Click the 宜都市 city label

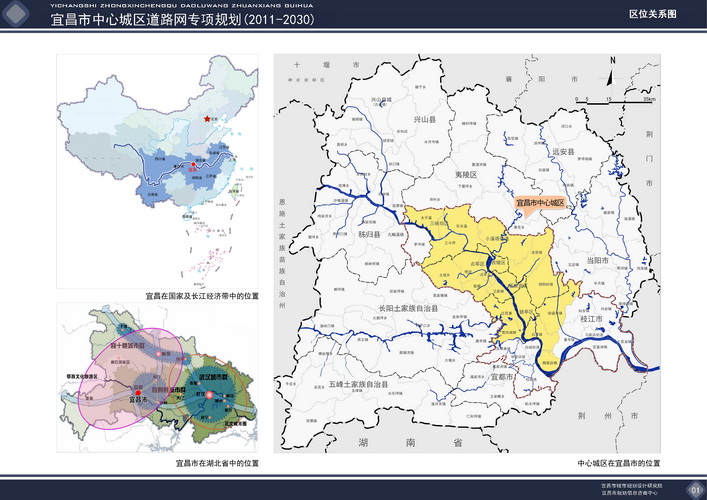coord(502,379)
